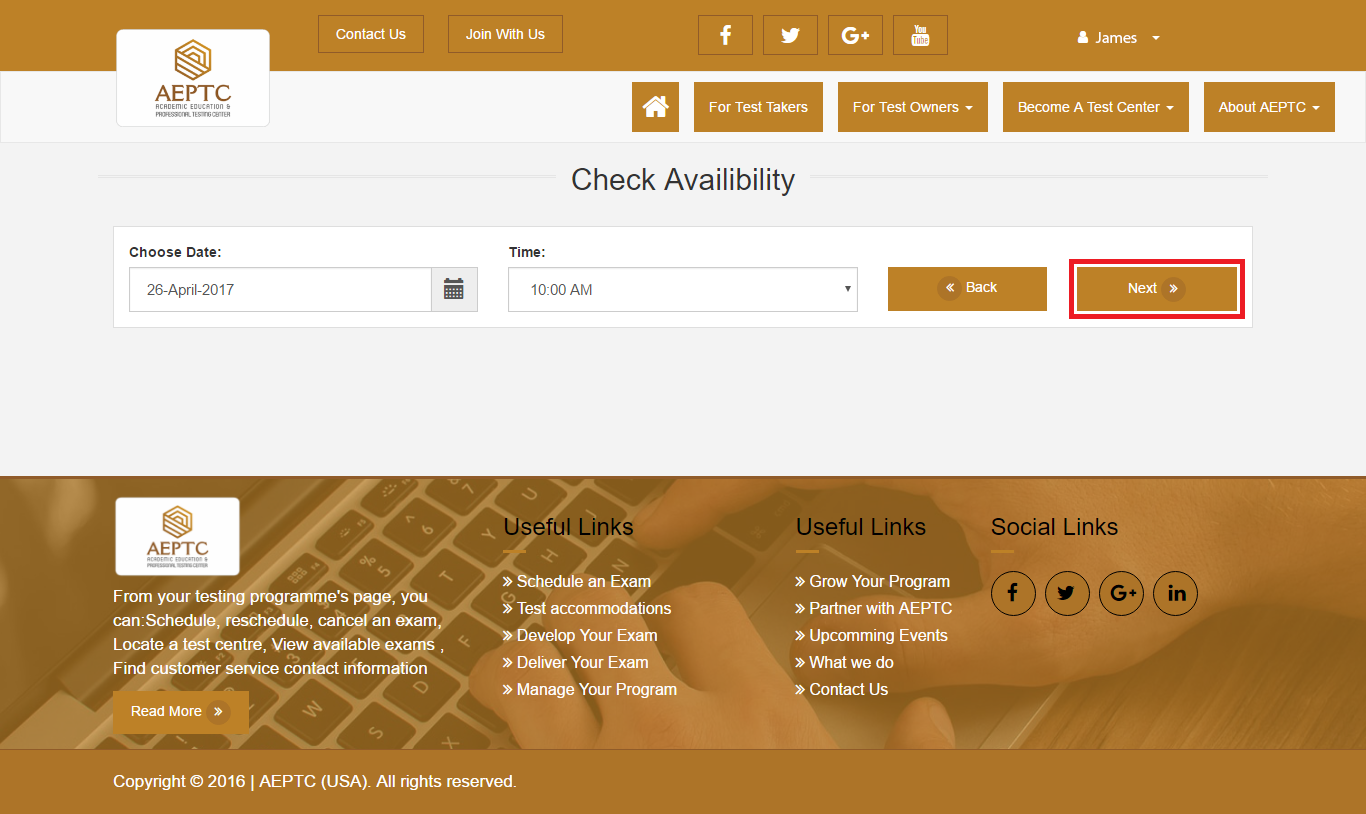Open the footer Twitter circle icon
The image size is (1366, 814).
1067,594
